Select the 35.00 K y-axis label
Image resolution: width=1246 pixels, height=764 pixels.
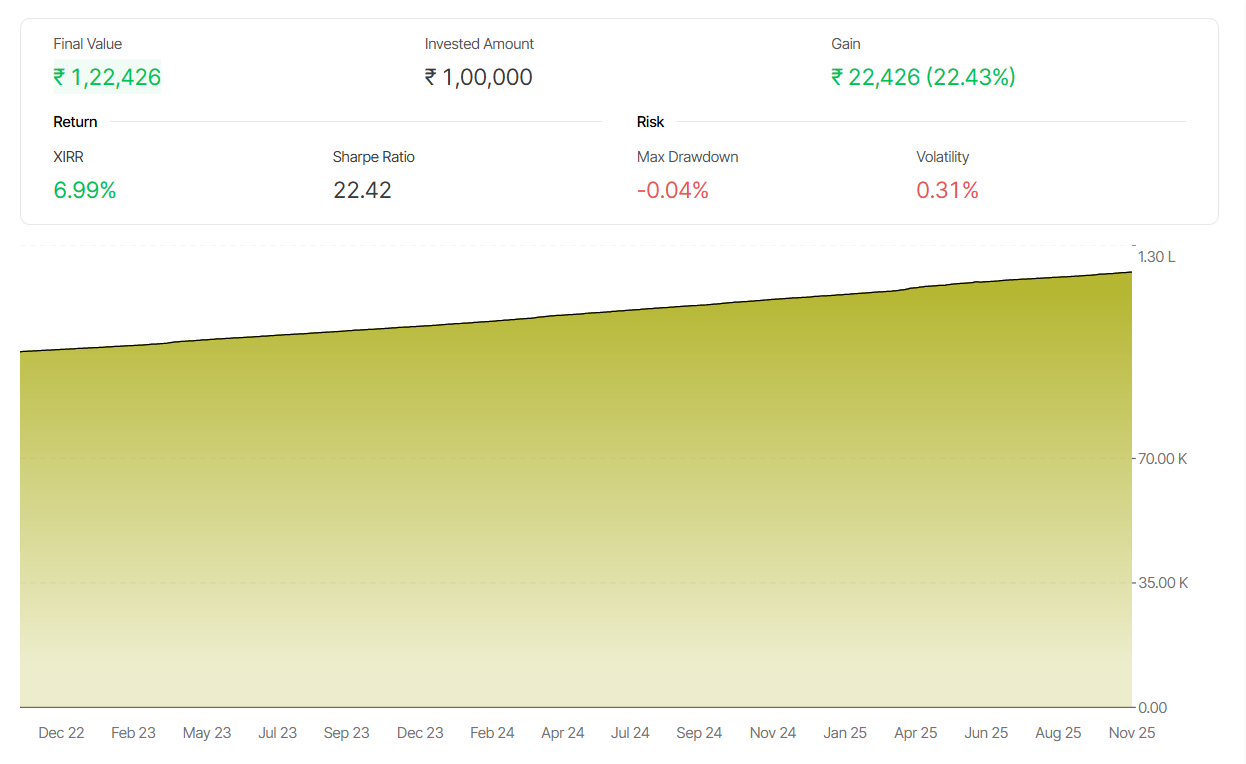pos(1162,583)
